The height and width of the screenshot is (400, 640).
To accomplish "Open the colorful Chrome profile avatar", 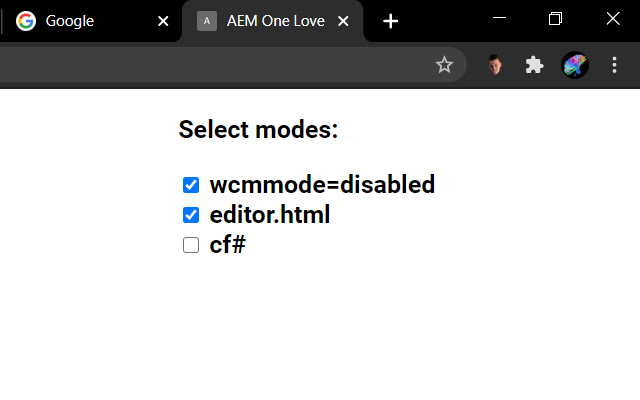I will pyautogui.click(x=575, y=65).
